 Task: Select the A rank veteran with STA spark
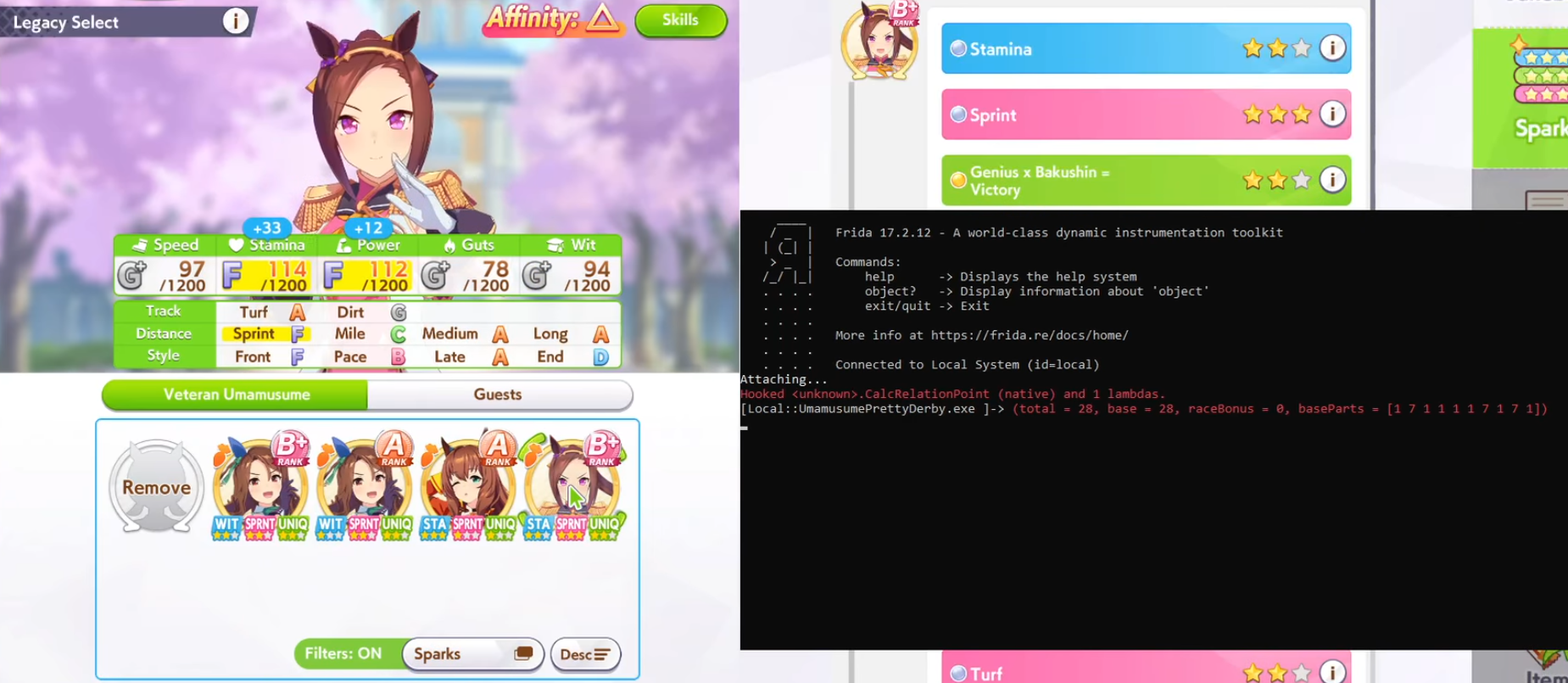(x=467, y=485)
